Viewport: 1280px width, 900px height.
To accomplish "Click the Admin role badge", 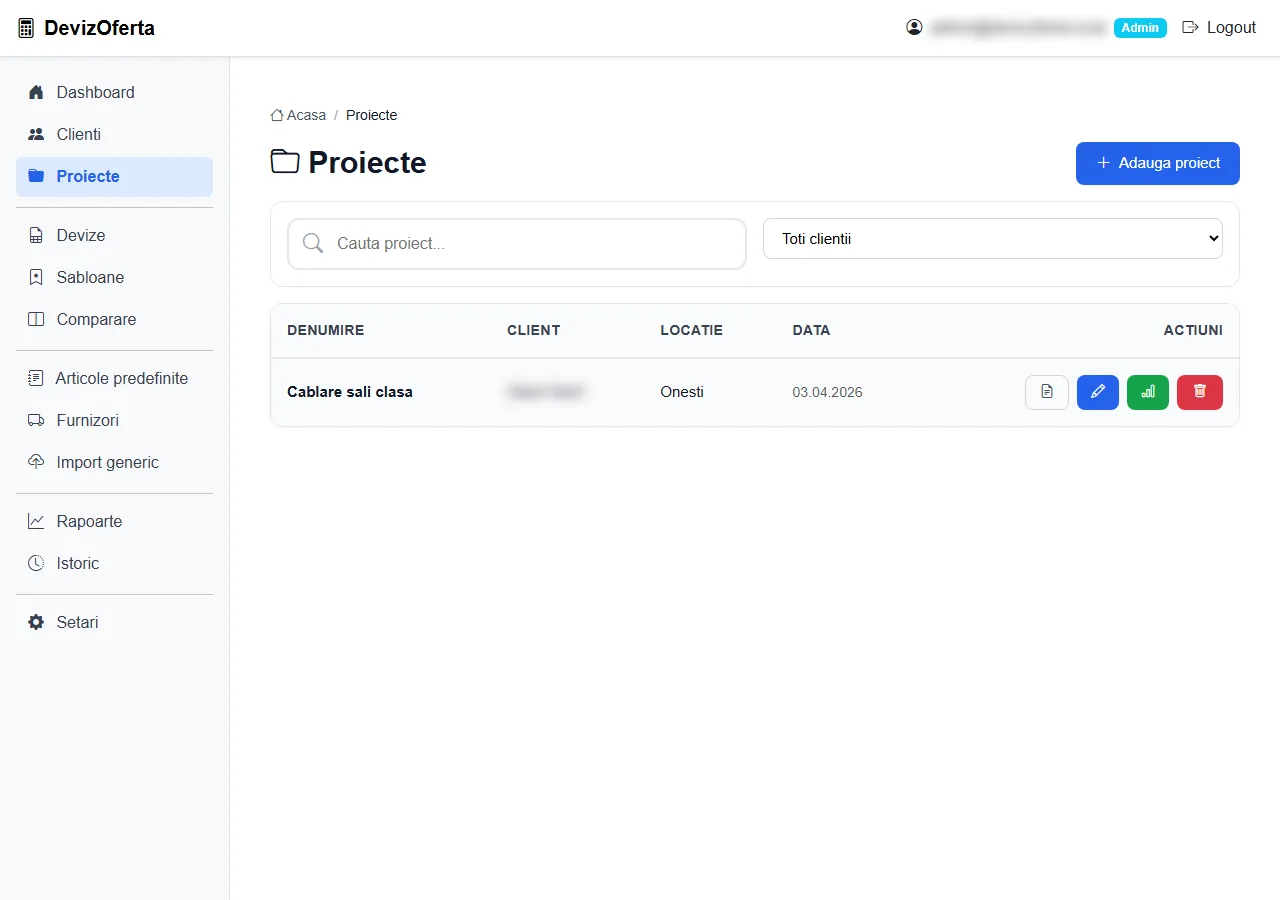I will (x=1140, y=28).
